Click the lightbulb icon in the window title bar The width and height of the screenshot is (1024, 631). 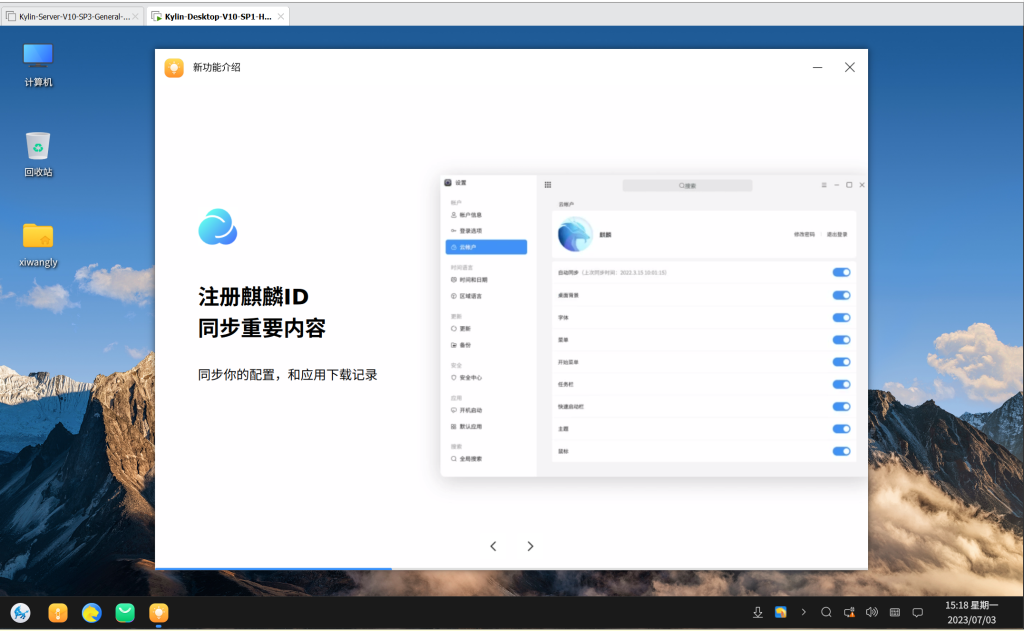click(174, 67)
